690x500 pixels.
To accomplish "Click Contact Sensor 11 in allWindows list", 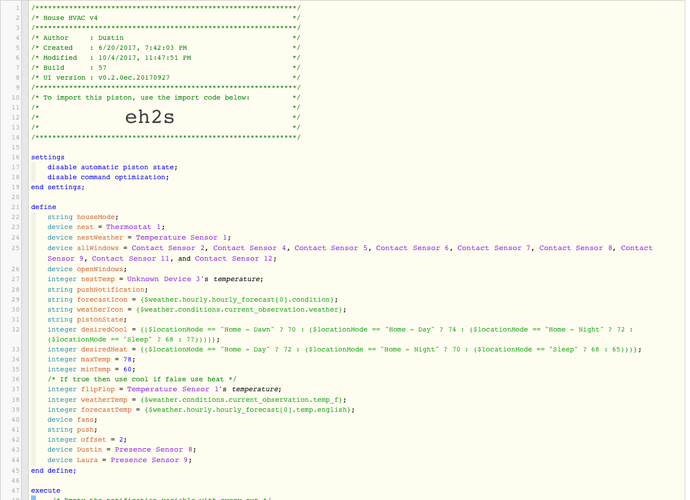I will 130,258.
